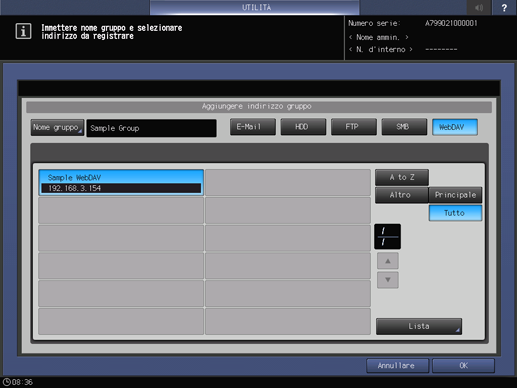Image resolution: width=517 pixels, height=388 pixels.
Task: Click the 192.168.3.154 address text
Action: pos(75,188)
